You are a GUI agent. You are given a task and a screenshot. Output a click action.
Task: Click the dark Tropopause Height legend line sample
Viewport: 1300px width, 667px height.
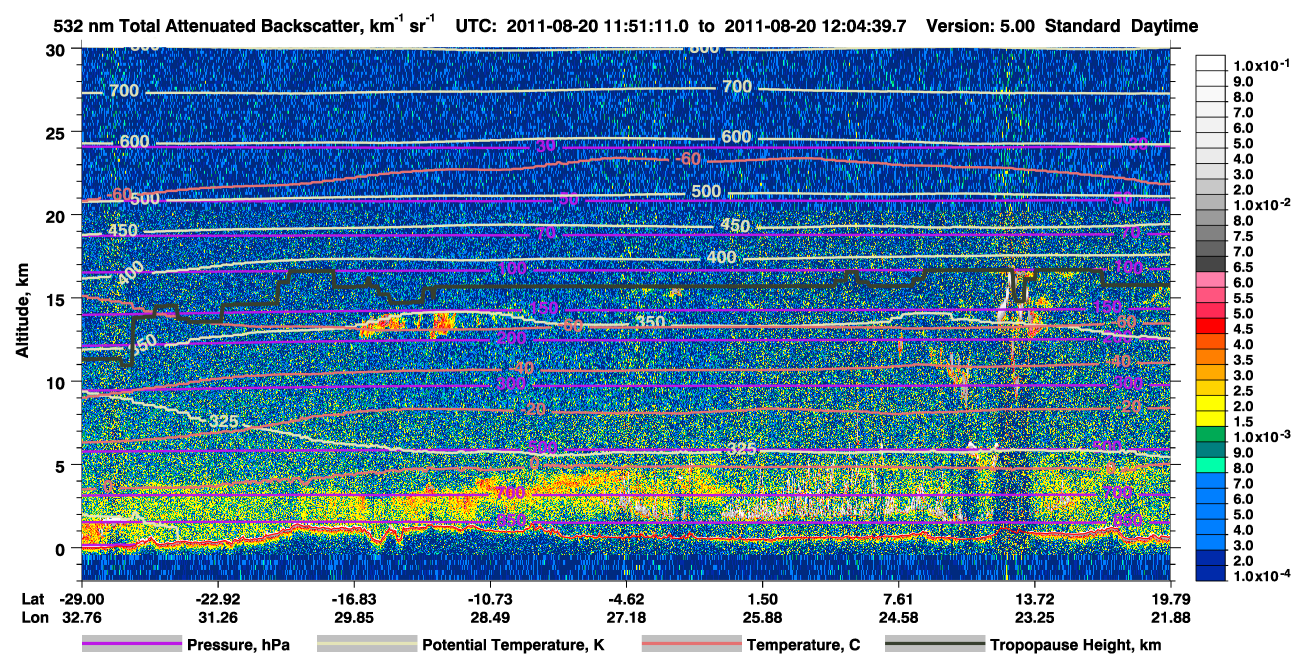point(934,644)
